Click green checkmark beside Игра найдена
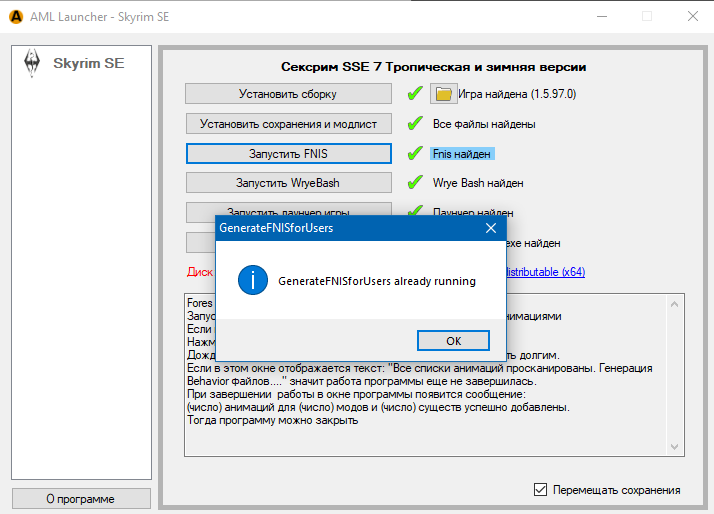The width and height of the screenshot is (714, 514). click(414, 94)
